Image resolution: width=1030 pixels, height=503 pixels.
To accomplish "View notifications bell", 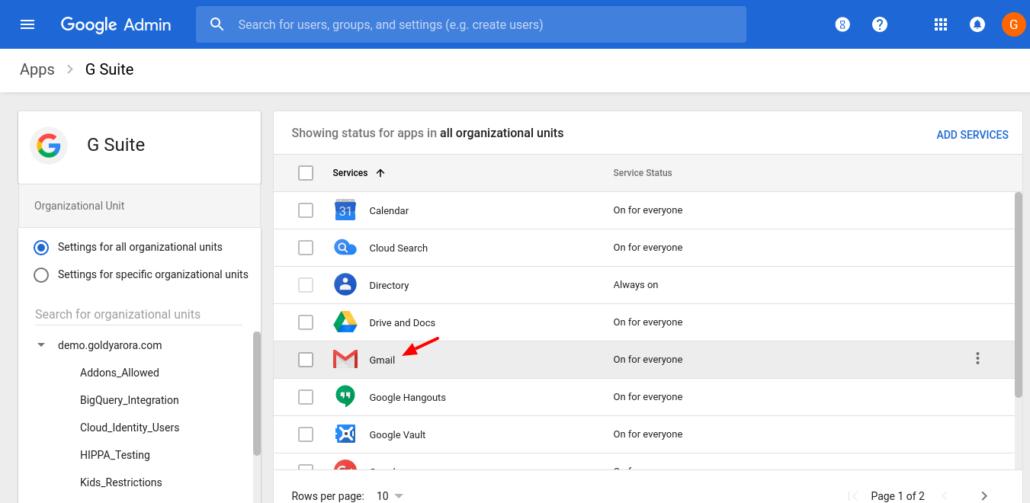I will [977, 25].
